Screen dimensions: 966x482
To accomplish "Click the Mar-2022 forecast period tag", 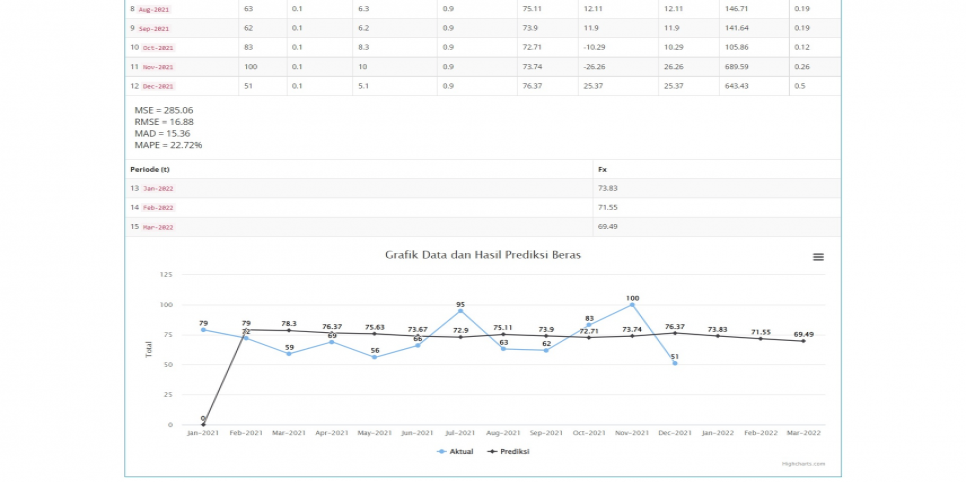I will (x=158, y=227).
